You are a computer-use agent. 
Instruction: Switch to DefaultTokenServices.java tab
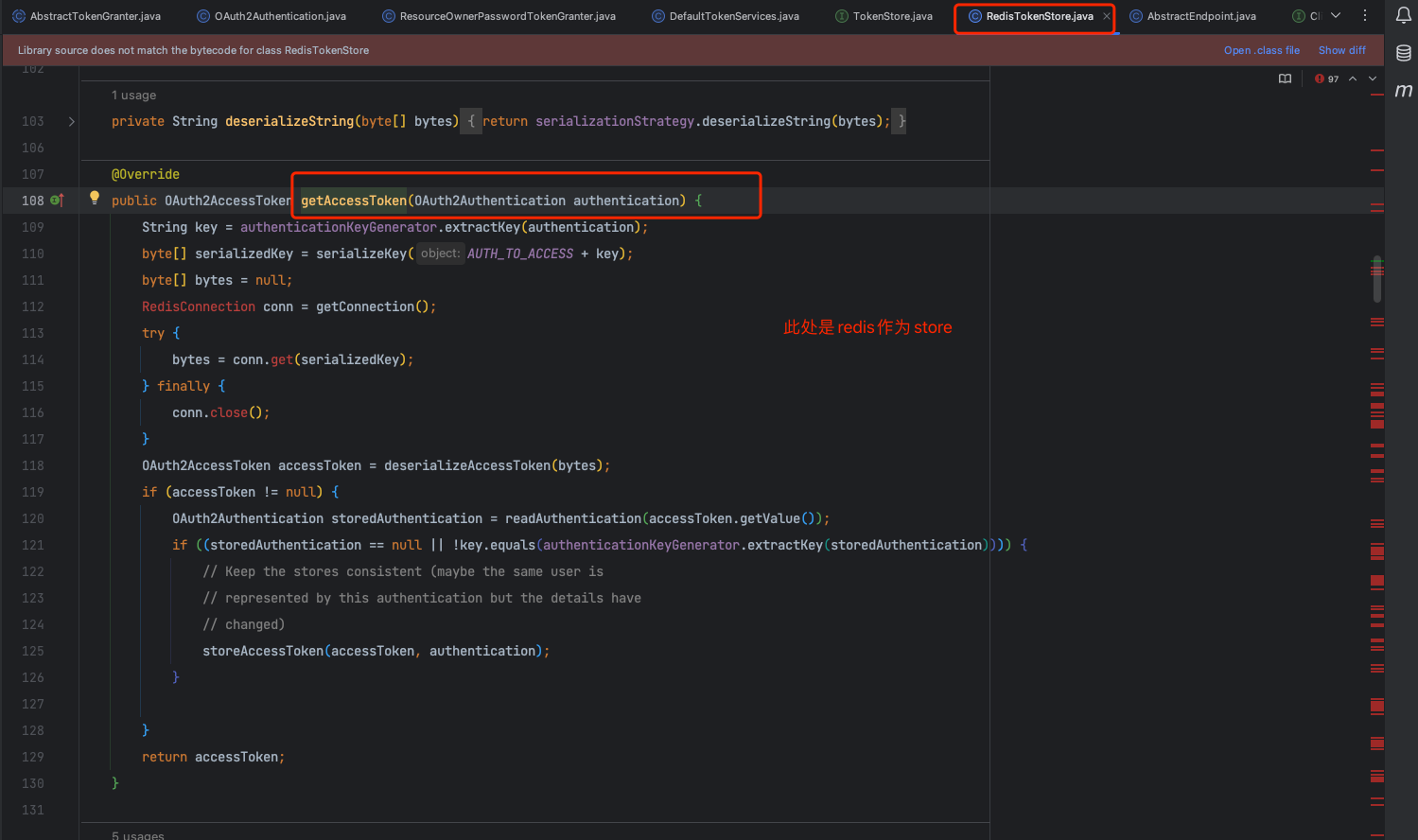733,16
